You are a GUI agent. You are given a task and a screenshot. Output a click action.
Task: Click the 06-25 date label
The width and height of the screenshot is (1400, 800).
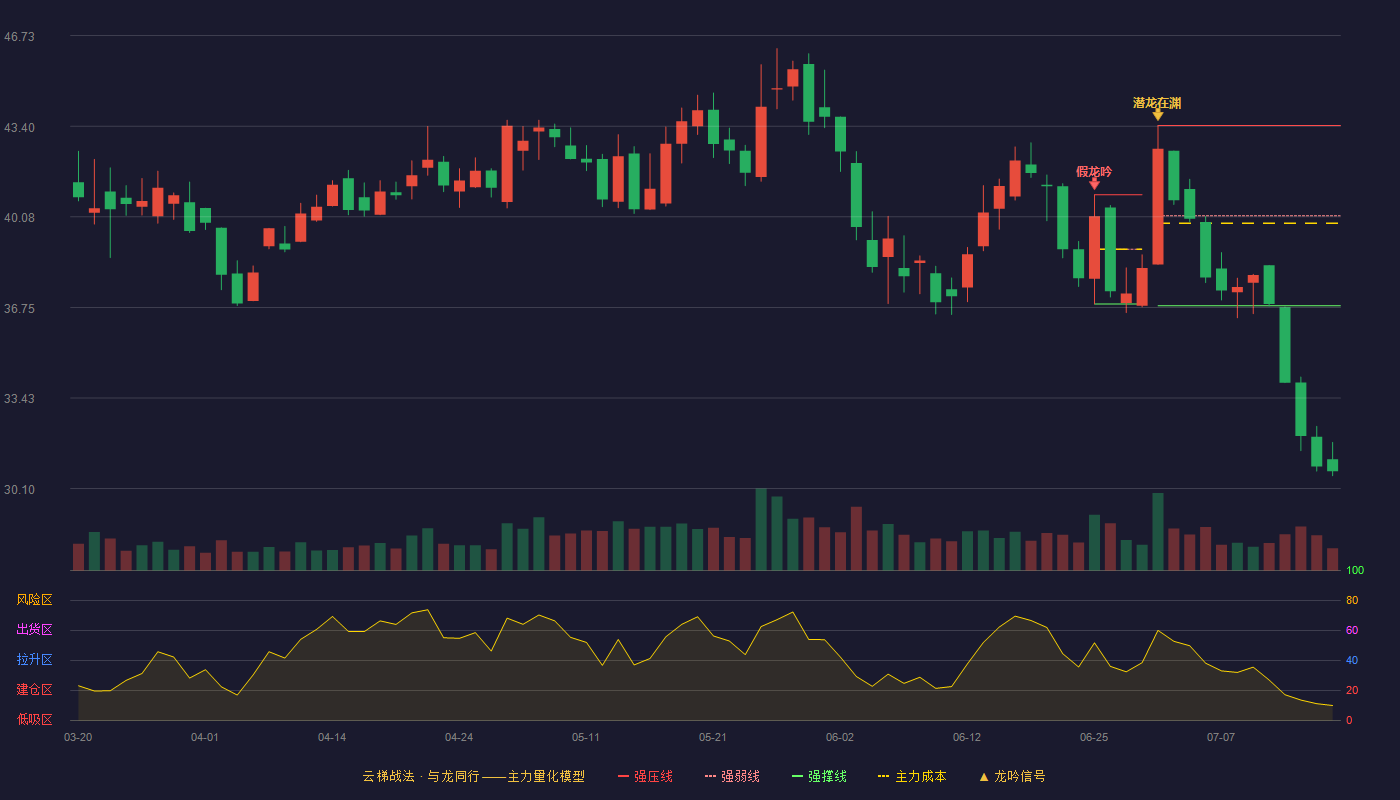pyautogui.click(x=1094, y=737)
